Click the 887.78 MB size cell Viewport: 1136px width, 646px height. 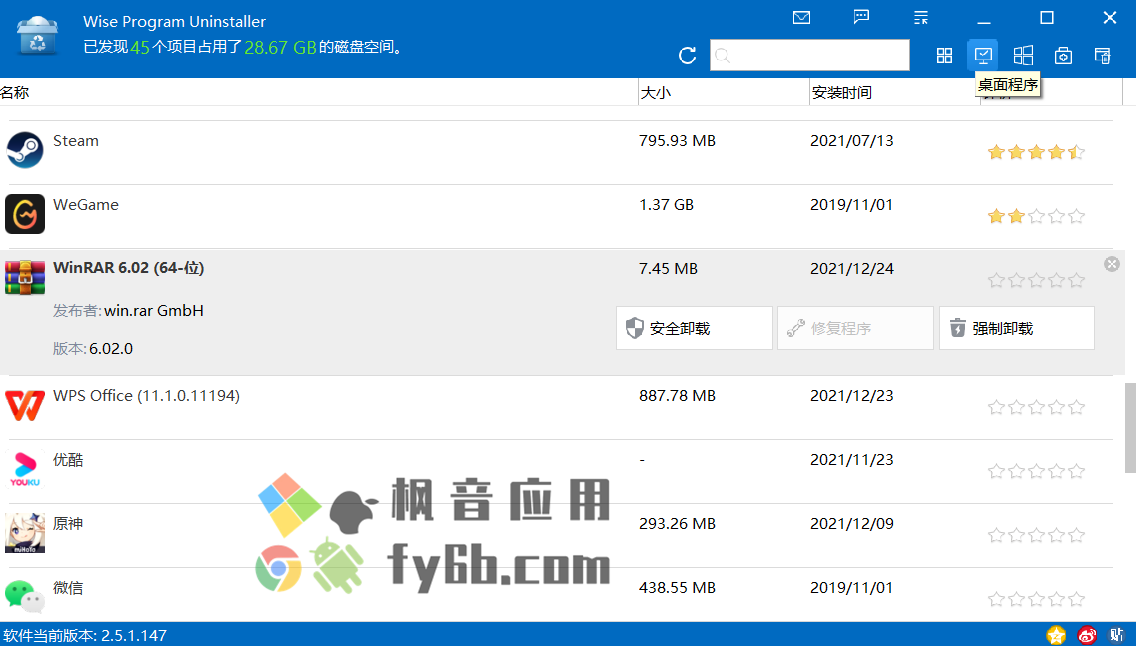[x=677, y=395]
